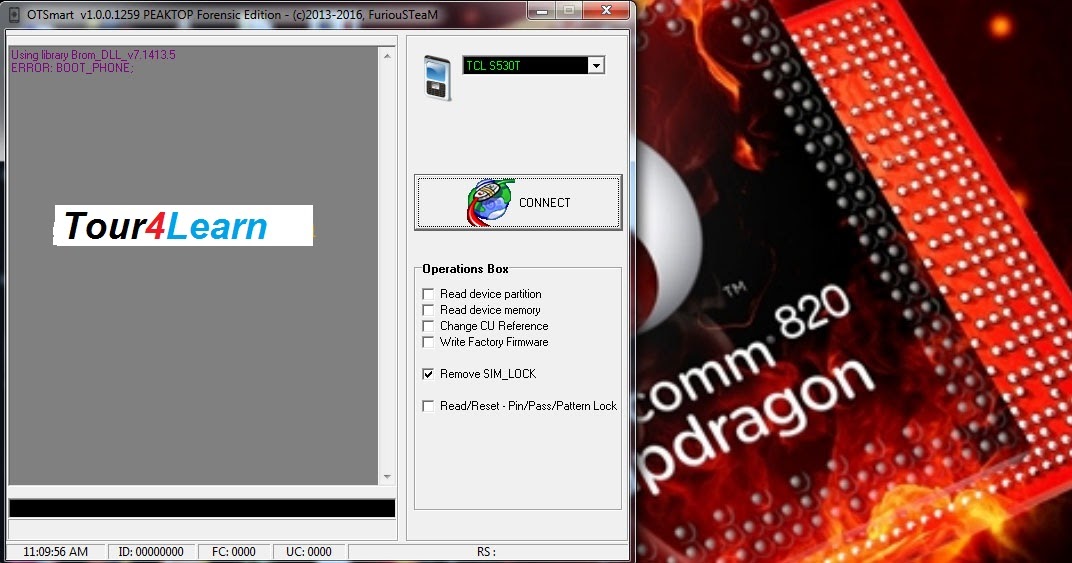Click 'UC: 0000' status field
The image size is (1072, 563).
(x=309, y=551)
